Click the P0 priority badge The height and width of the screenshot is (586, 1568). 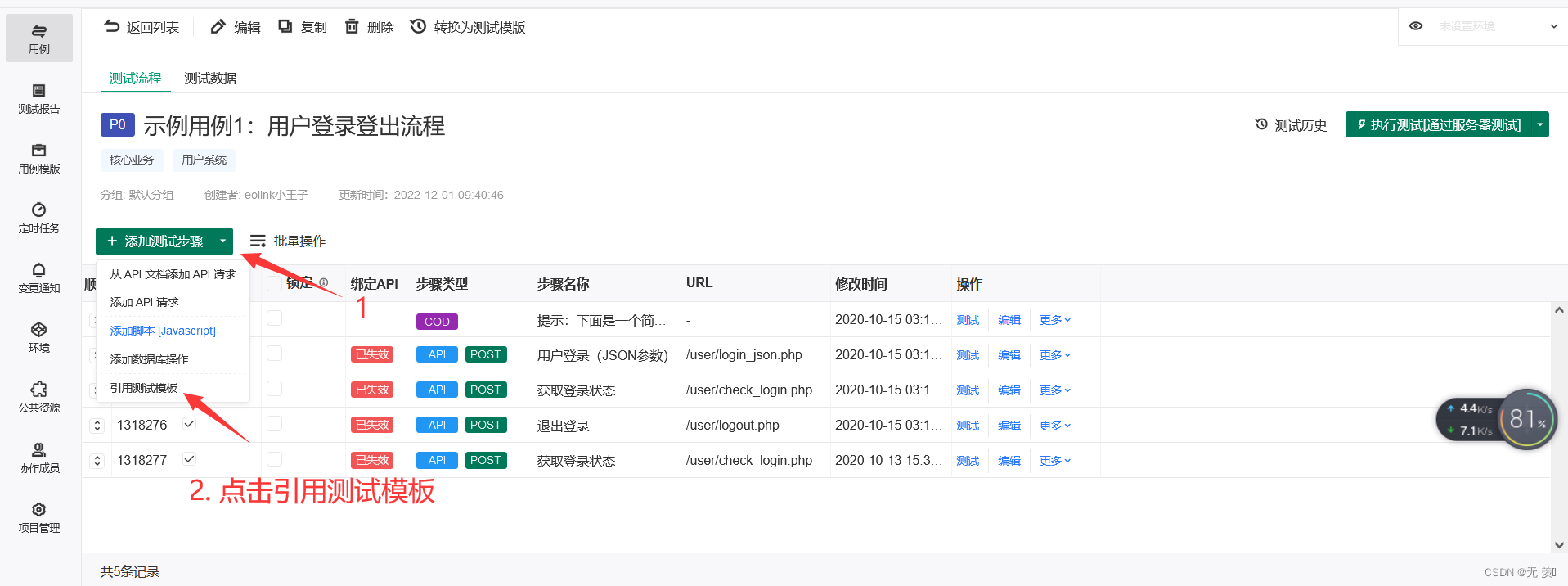coord(118,124)
